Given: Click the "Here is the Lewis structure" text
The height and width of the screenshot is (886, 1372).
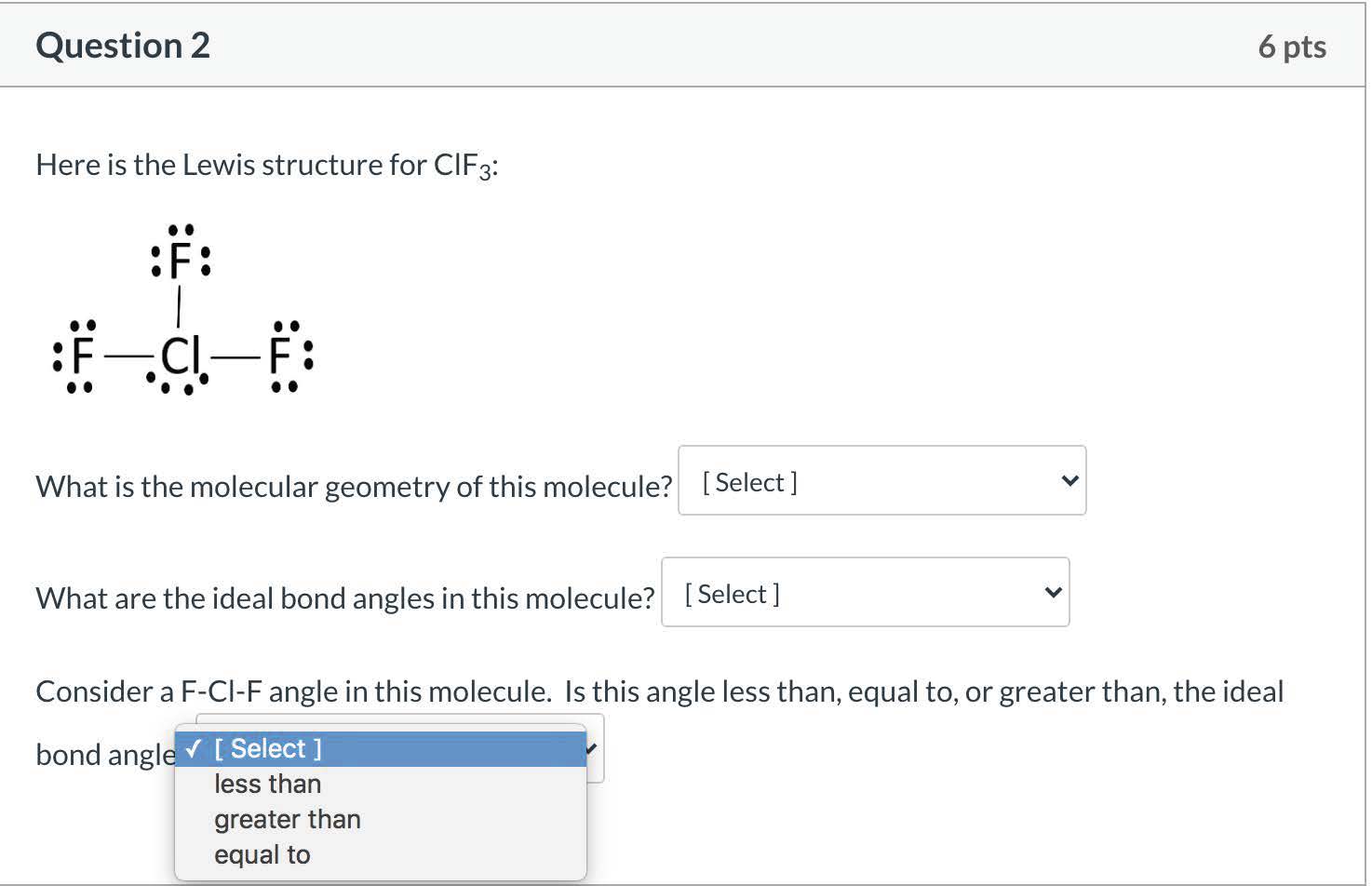Looking at the screenshot, I should 267,165.
